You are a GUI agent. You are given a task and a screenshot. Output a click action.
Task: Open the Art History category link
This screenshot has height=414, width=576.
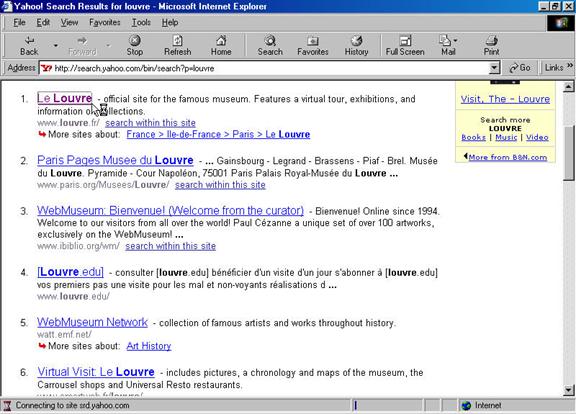(149, 346)
